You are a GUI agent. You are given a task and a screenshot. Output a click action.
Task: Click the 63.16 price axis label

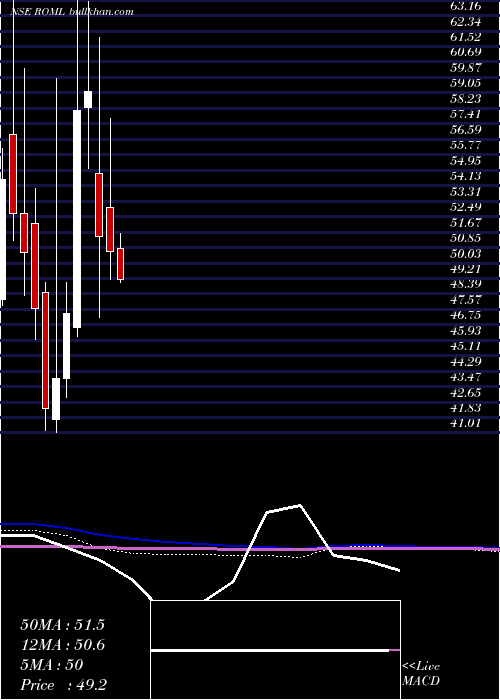(x=466, y=6)
